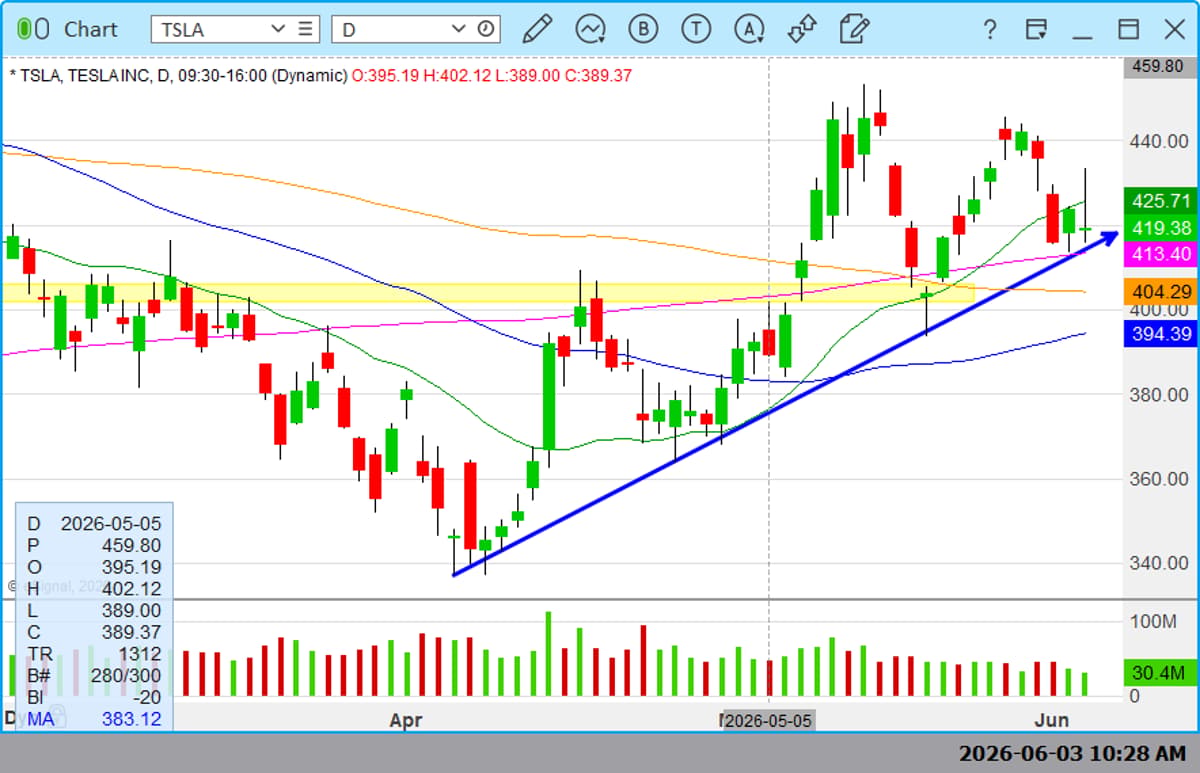Click the 400.00 price axis label

[x=1158, y=310]
